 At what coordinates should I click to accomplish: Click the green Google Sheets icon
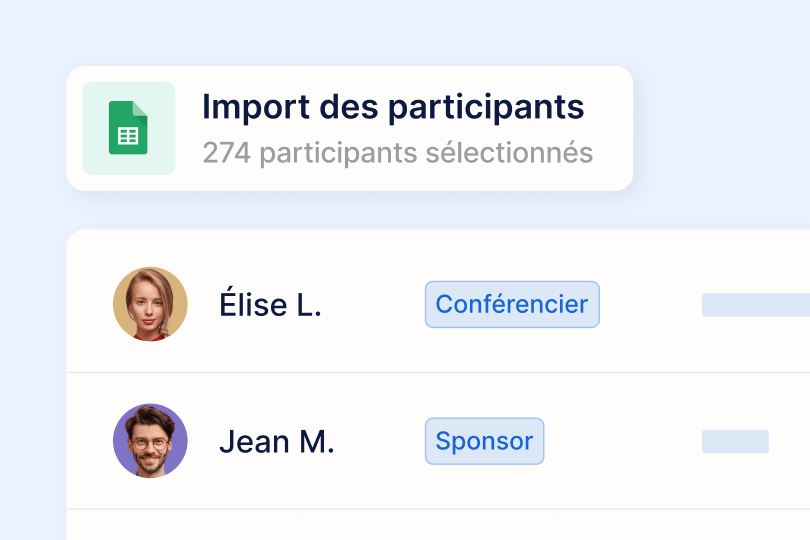(128, 128)
